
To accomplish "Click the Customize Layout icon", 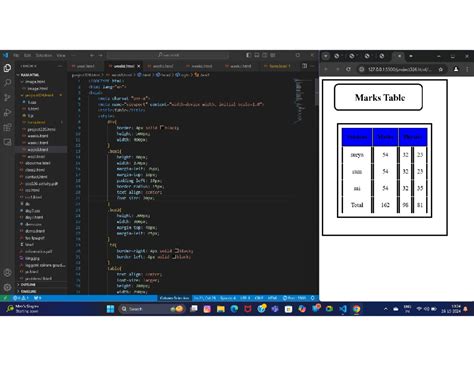I will (x=273, y=55).
